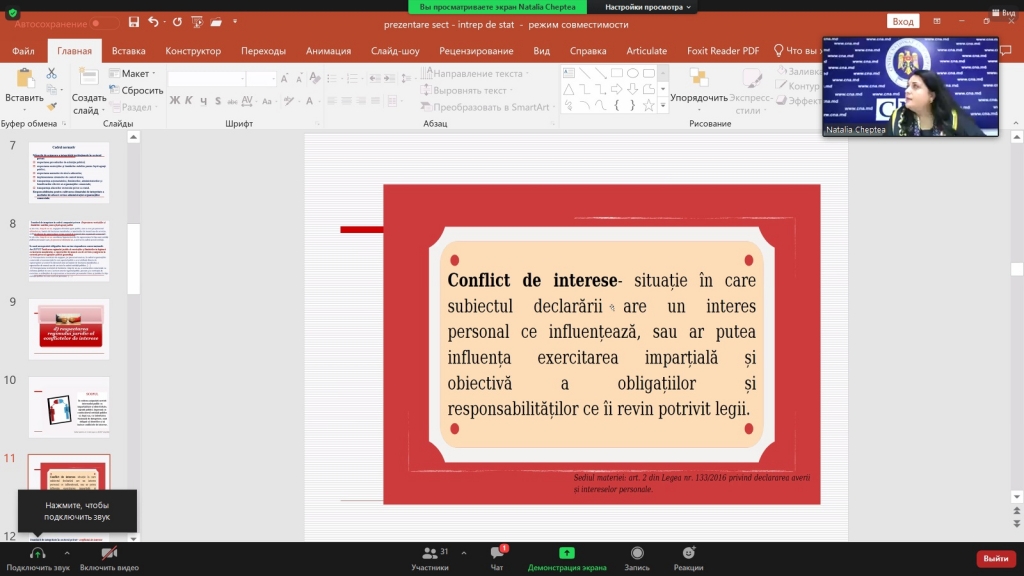Open the Chat panel
The height and width of the screenshot is (576, 1024).
click(x=497, y=553)
